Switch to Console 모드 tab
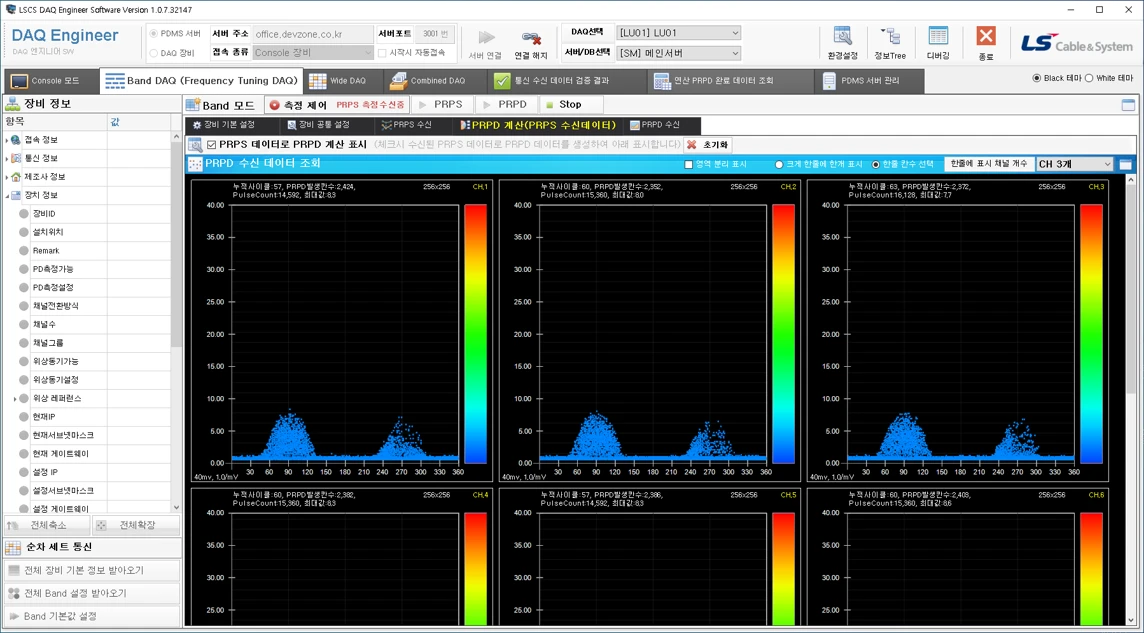The image size is (1144, 633). (x=50, y=81)
